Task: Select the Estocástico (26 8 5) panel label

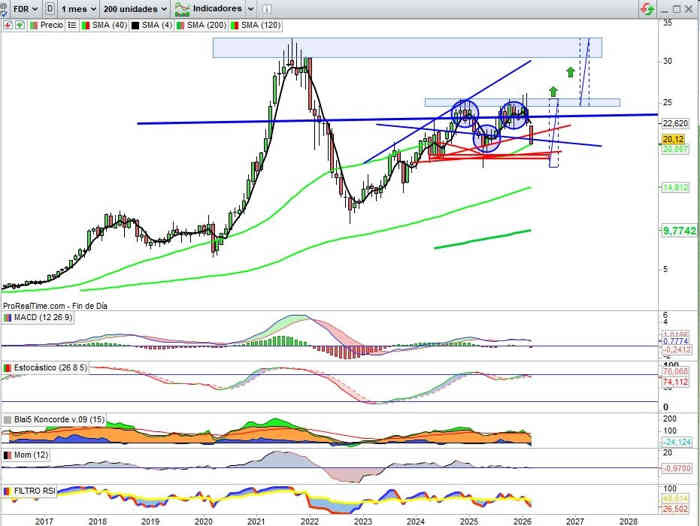Action: tap(49, 368)
